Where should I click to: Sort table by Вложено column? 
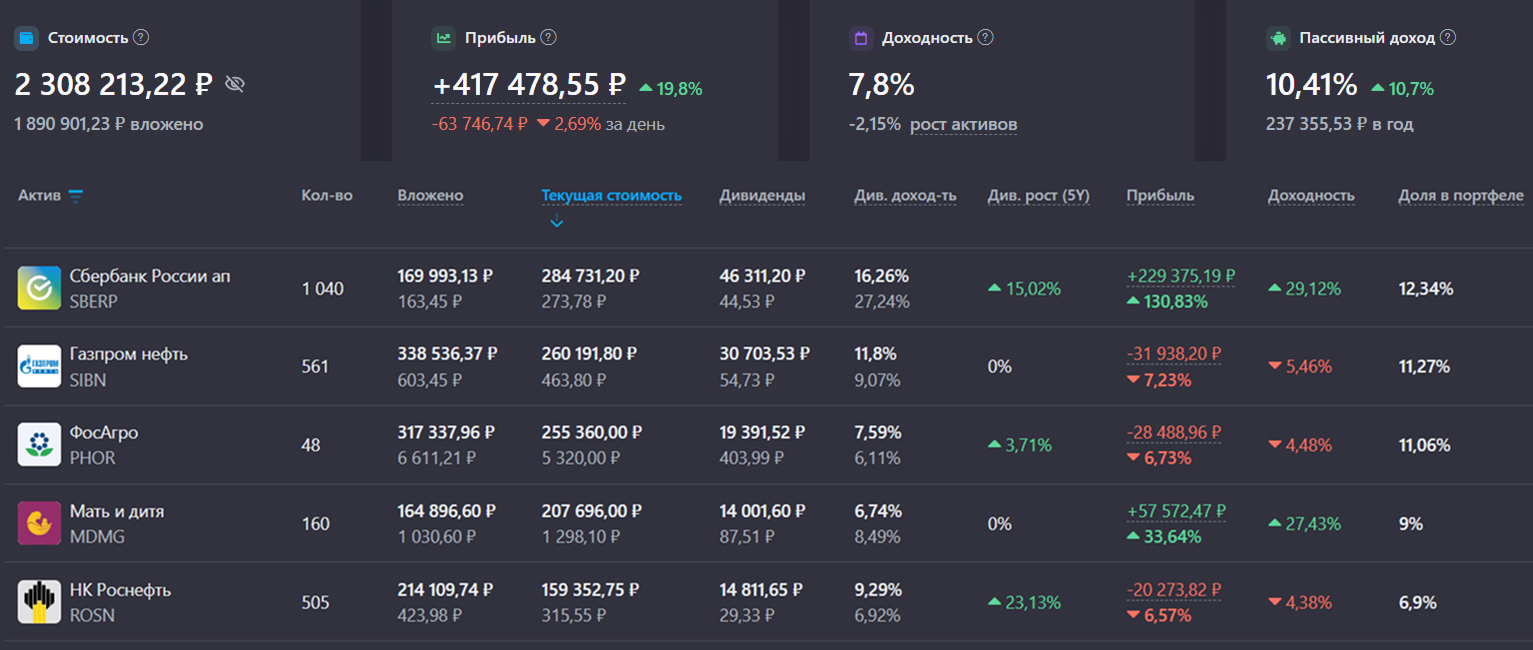coord(430,195)
